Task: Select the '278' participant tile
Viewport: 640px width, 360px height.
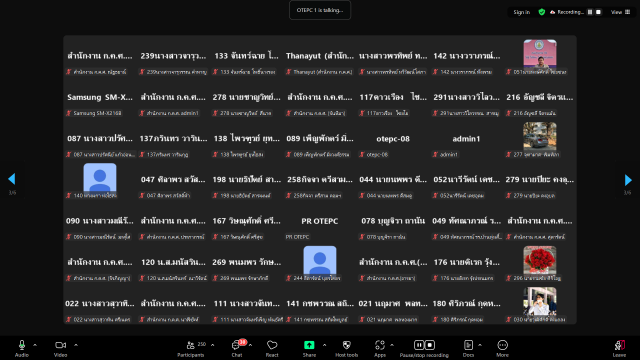Action: click(247, 98)
